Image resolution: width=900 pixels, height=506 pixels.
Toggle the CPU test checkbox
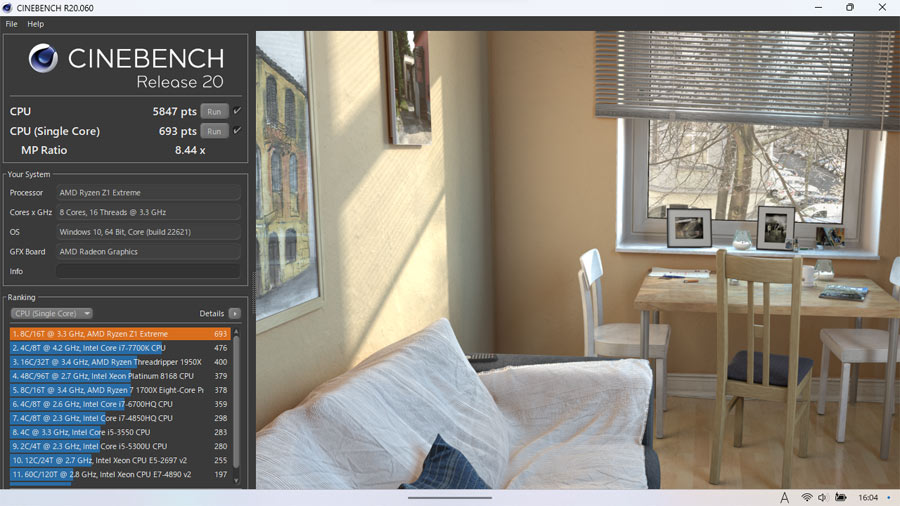[237, 111]
